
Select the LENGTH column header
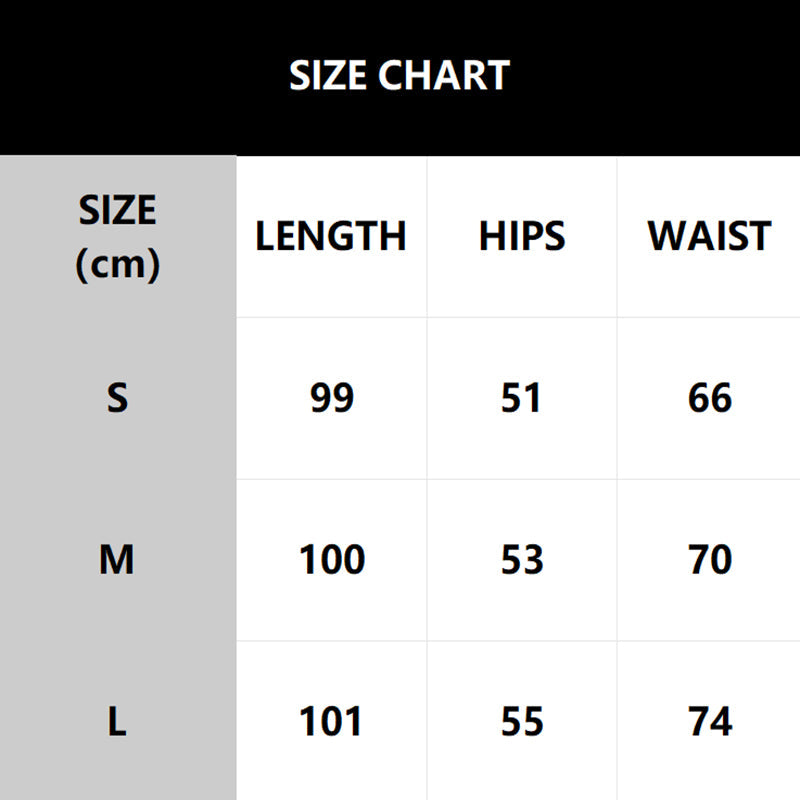point(331,237)
